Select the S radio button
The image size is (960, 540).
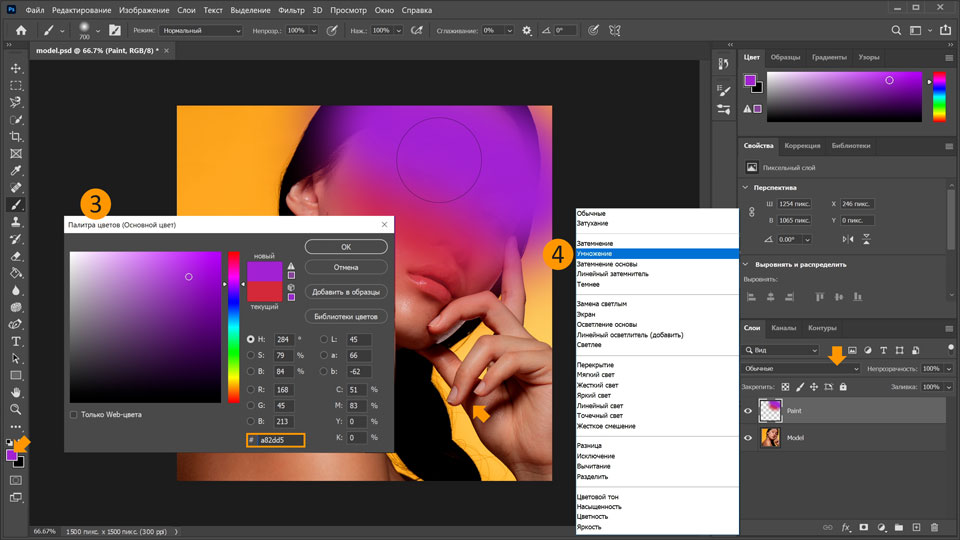(x=250, y=355)
